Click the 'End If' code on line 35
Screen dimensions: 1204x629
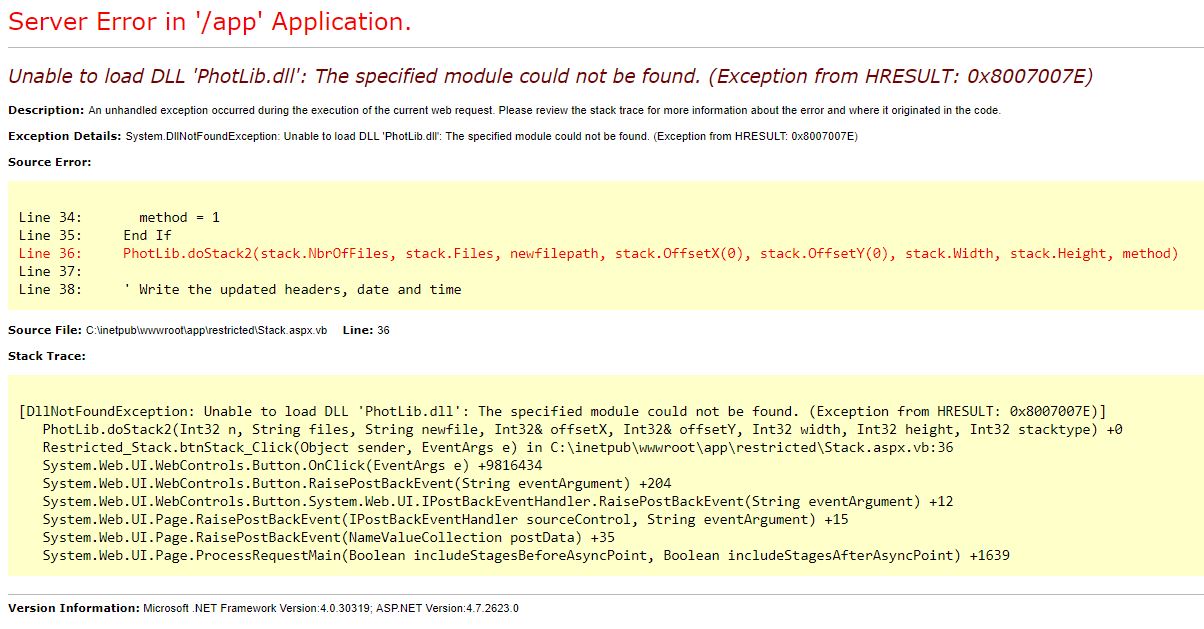coord(147,235)
